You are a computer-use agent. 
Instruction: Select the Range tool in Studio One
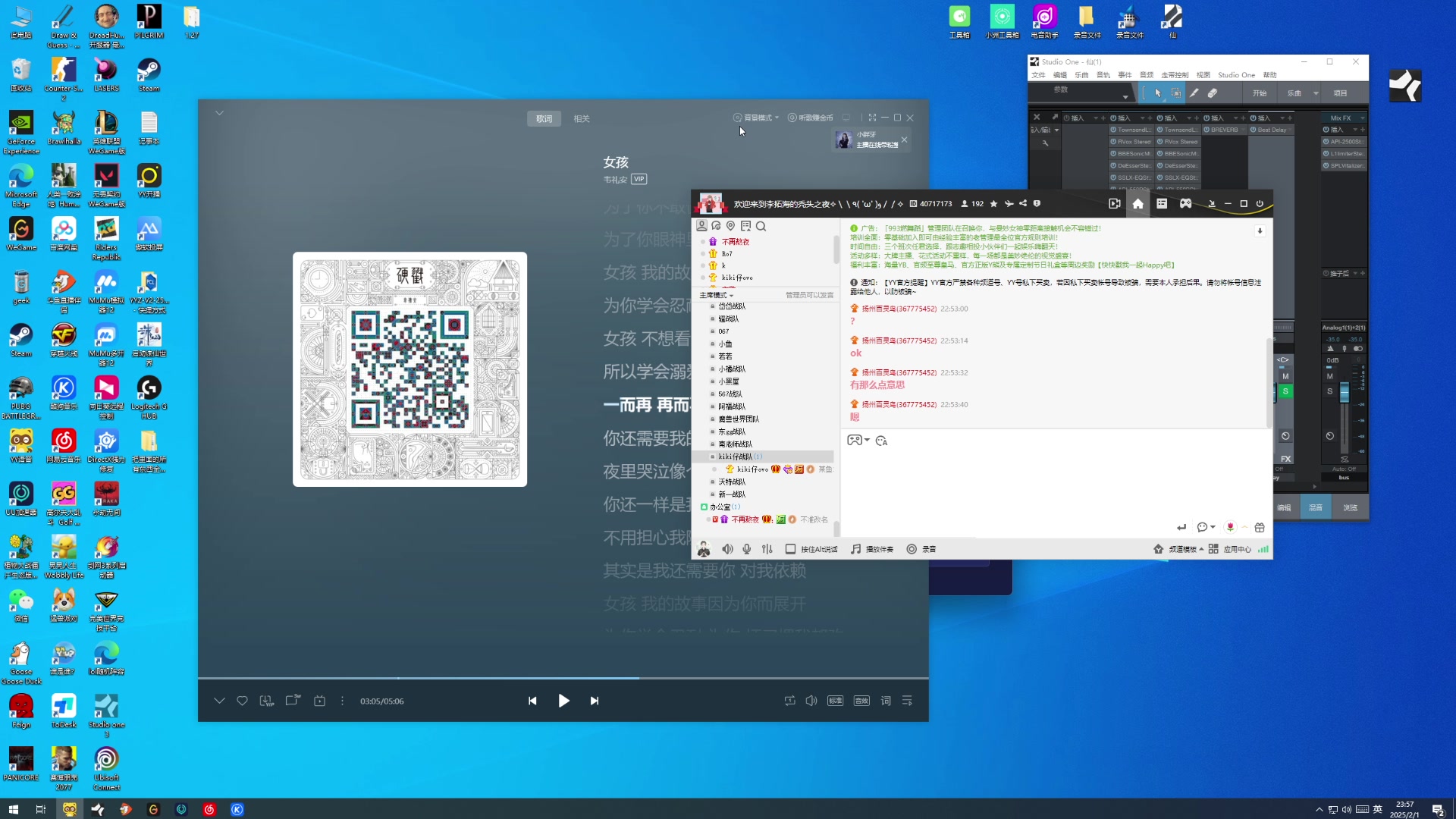tap(1175, 93)
